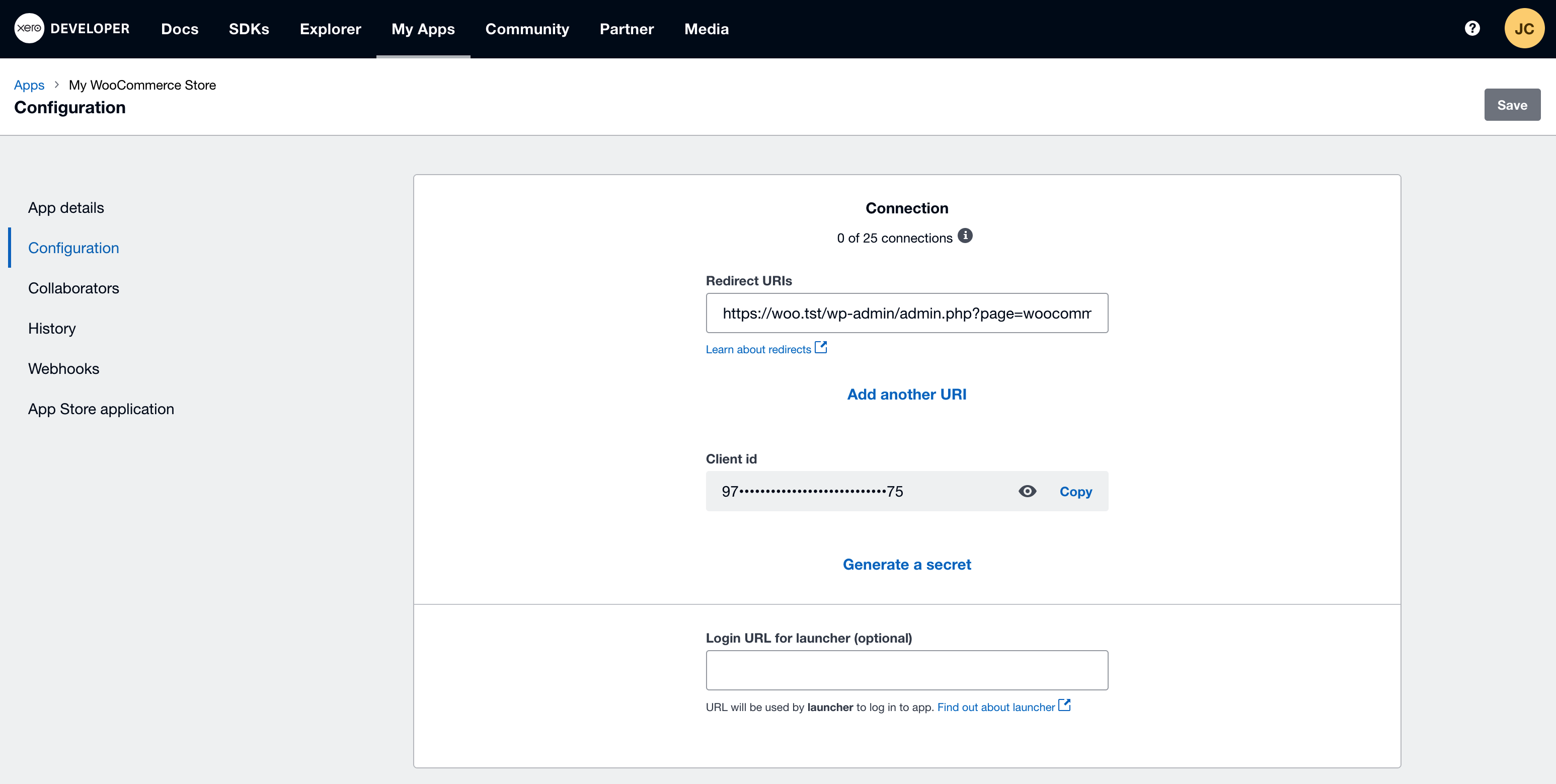Click the external link icon after Find out about launcher
The height and width of the screenshot is (784, 1556).
(1064, 705)
